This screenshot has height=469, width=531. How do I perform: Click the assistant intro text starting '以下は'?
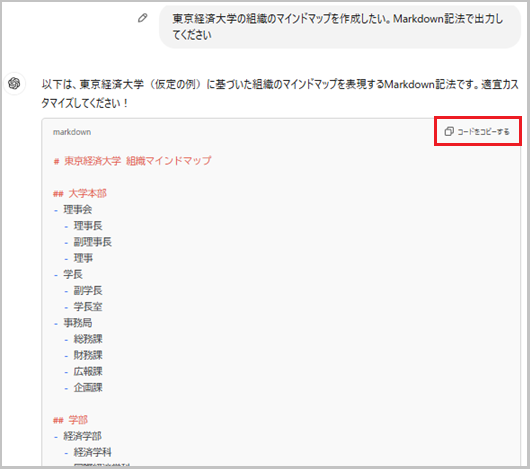tap(280, 93)
